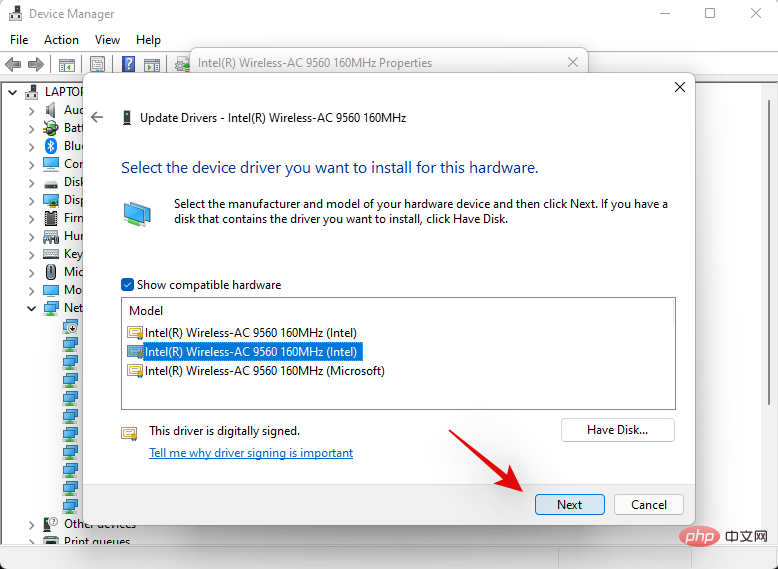Click the Have Disk... button
Viewport: 778px width, 569px height.
[618, 430]
